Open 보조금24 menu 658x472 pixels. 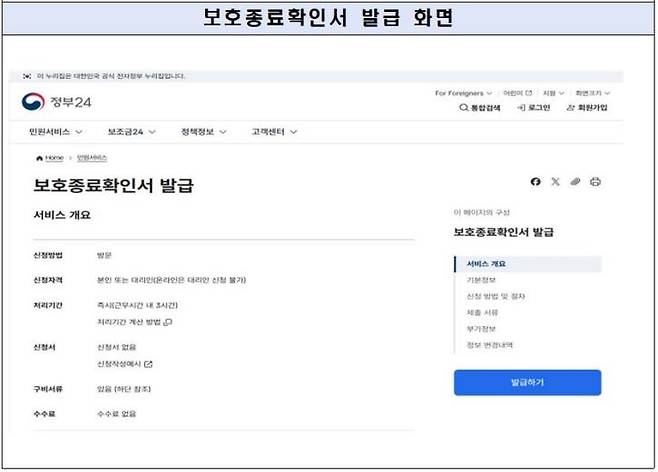(132, 132)
